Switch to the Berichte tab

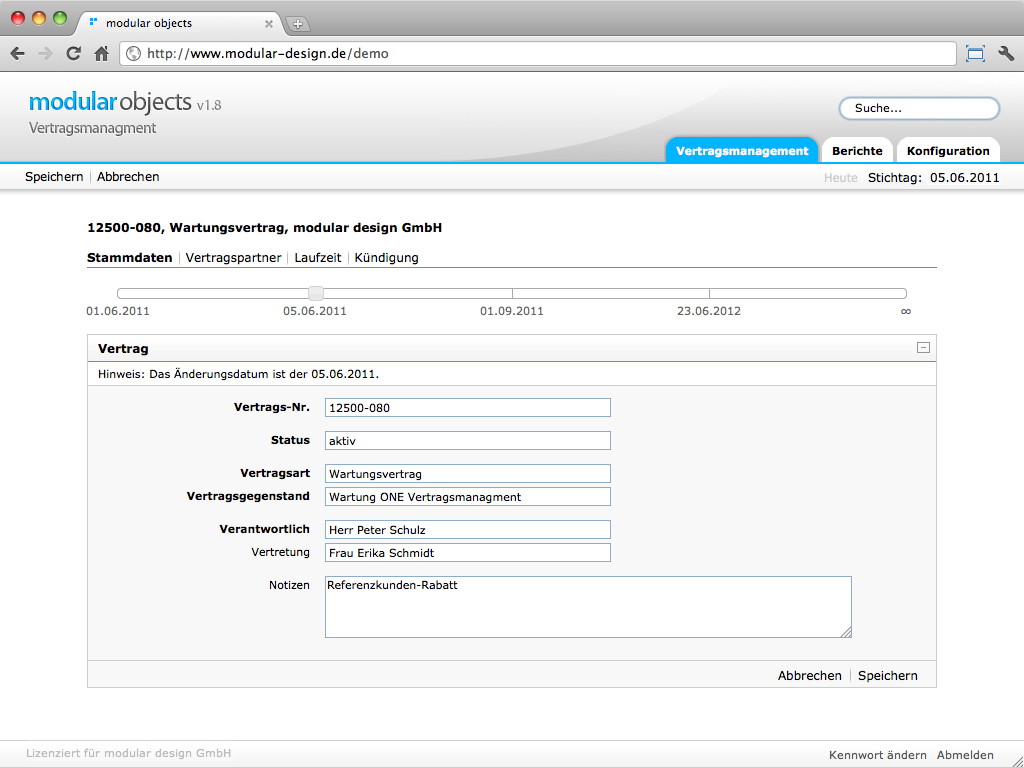857,151
